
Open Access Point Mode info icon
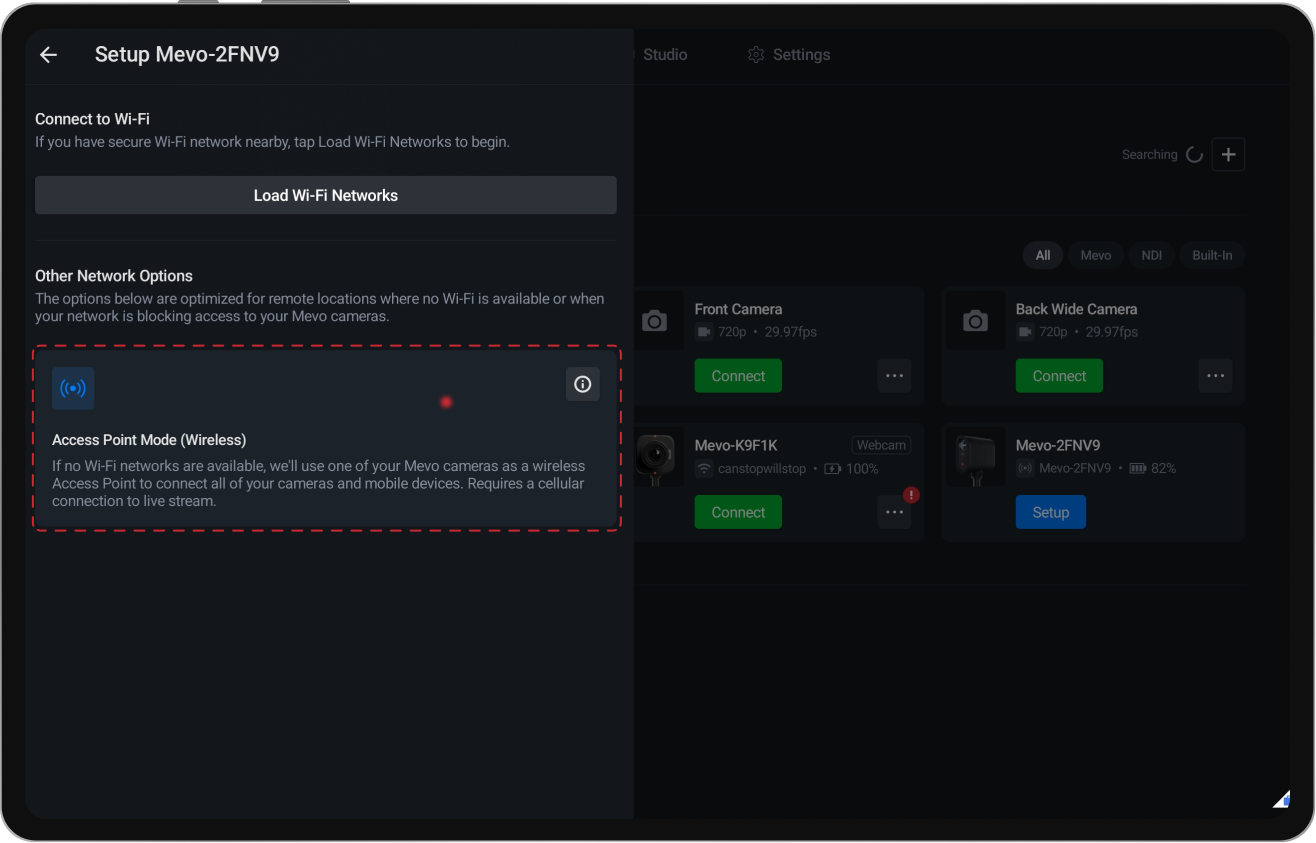(583, 384)
